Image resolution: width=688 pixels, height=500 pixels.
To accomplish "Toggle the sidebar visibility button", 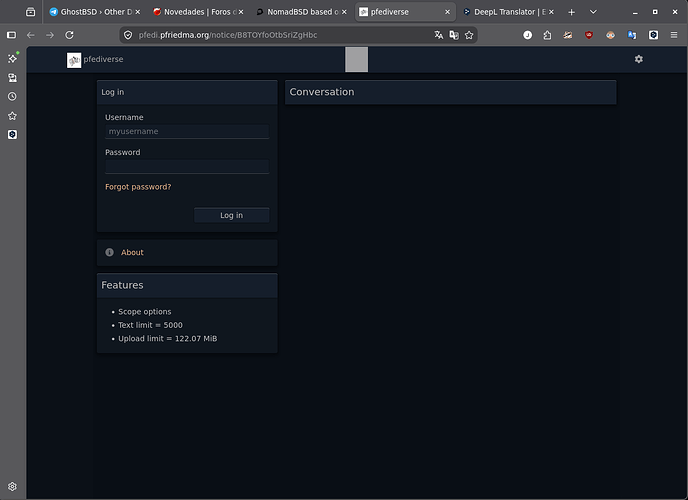I will click(x=12, y=35).
